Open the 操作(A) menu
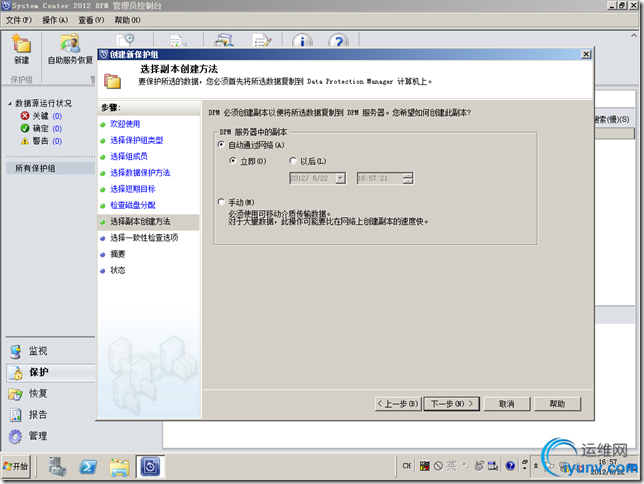Viewport: 644px width, 484px height. (x=55, y=20)
